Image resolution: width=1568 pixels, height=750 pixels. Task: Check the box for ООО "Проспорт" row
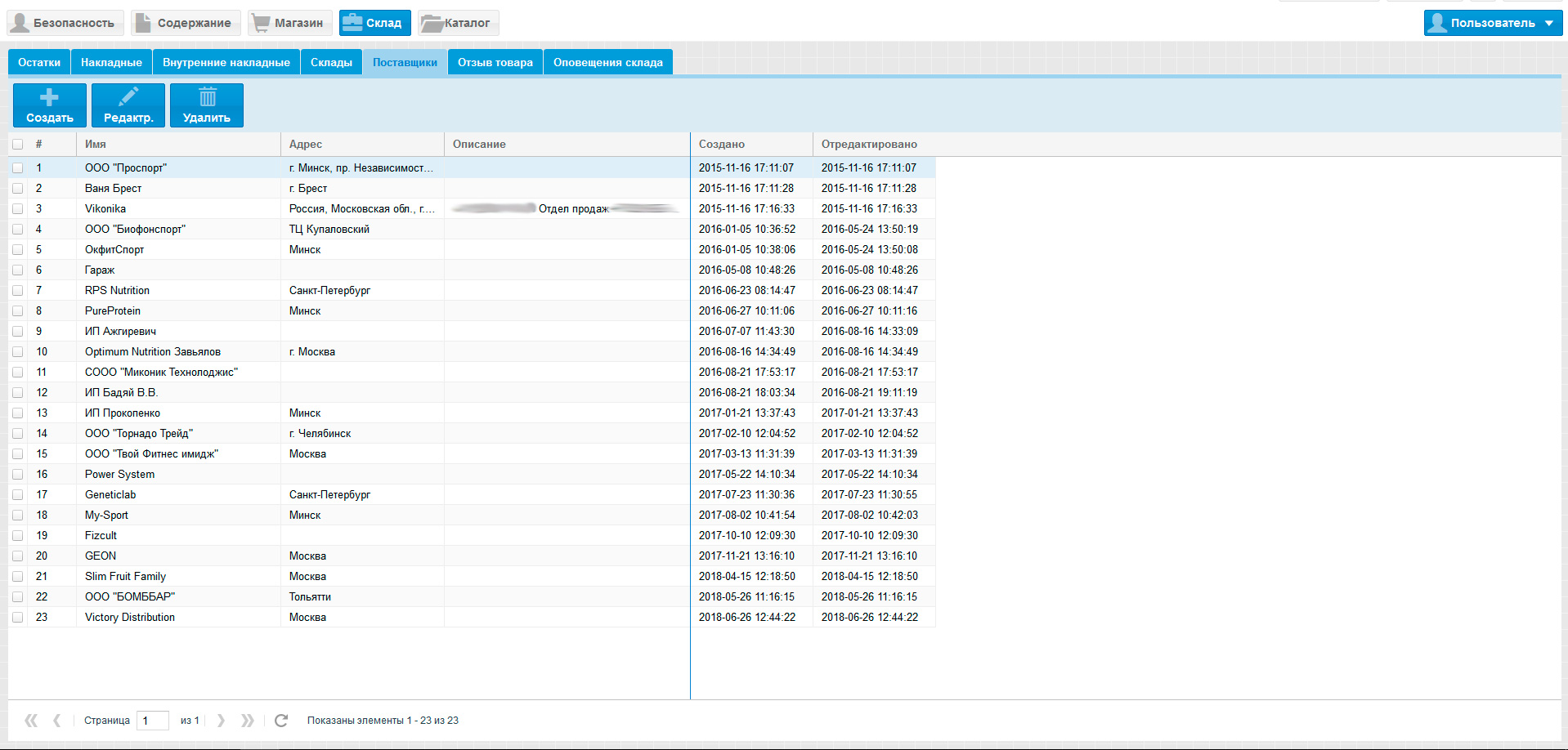click(18, 168)
